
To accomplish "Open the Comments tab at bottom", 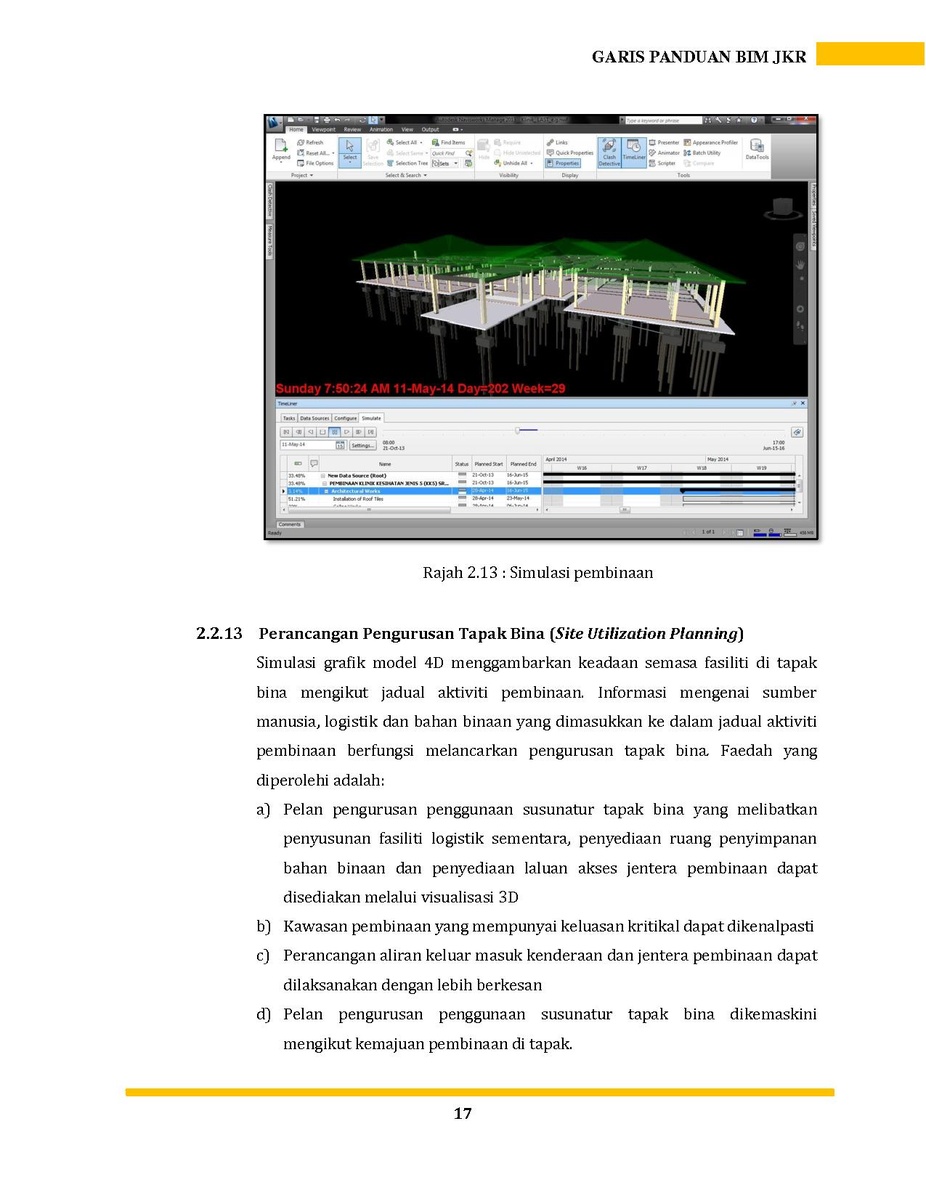I will tap(290, 524).
